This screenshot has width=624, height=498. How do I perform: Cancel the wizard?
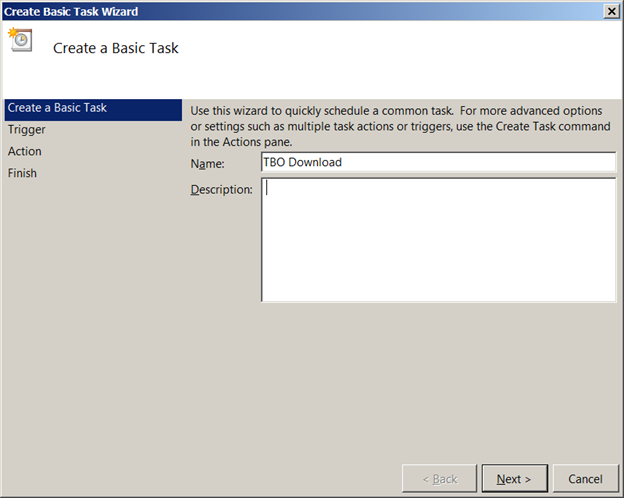tap(585, 478)
